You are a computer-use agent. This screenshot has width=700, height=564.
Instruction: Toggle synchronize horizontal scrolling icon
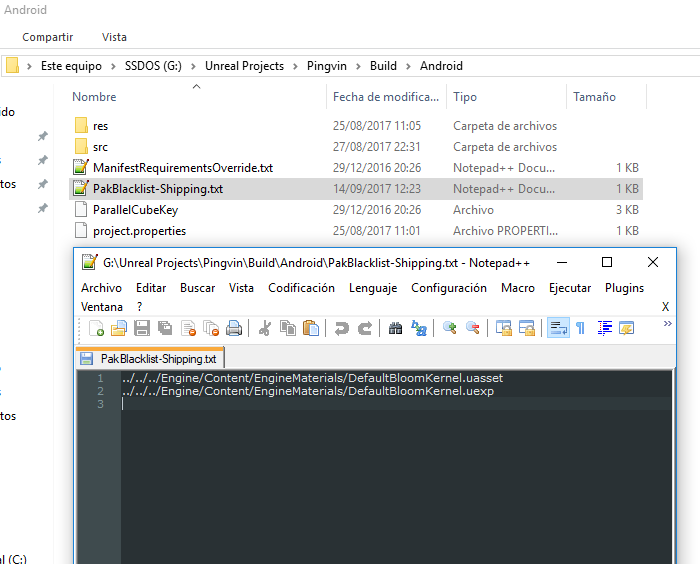coord(527,328)
